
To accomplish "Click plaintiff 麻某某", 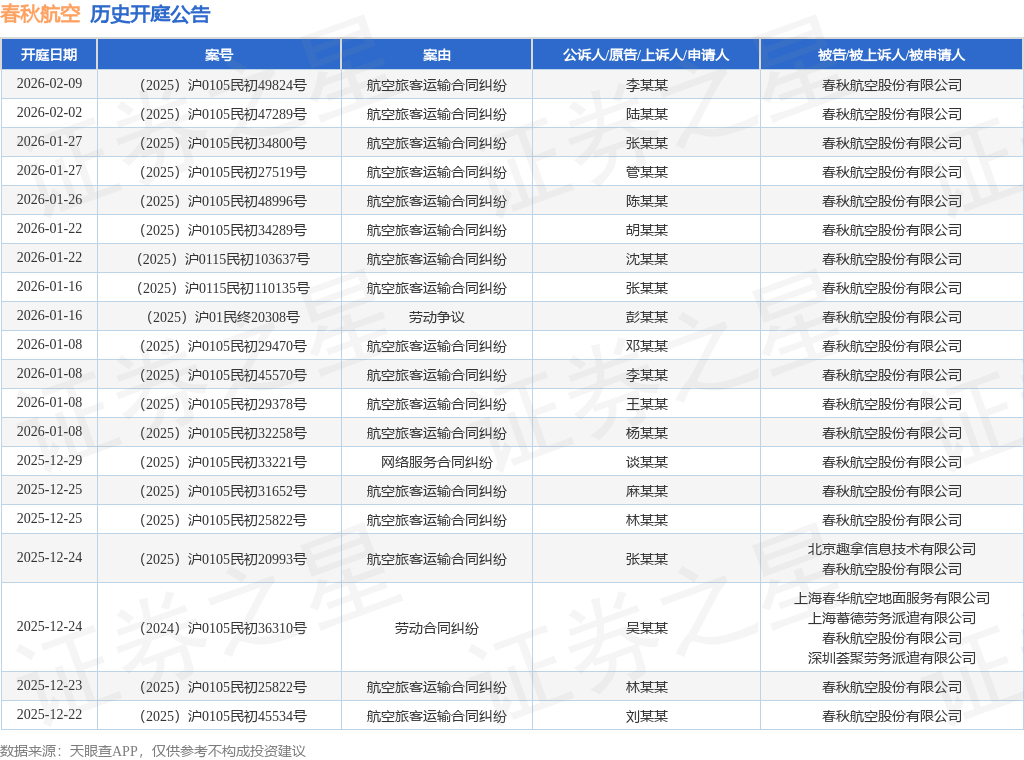I will click(647, 491).
